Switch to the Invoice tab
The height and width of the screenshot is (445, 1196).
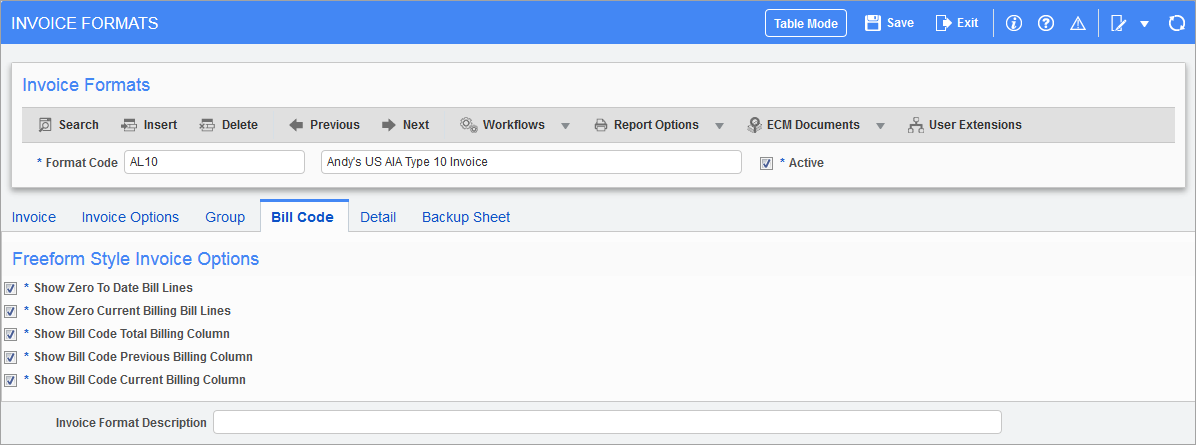pos(34,217)
